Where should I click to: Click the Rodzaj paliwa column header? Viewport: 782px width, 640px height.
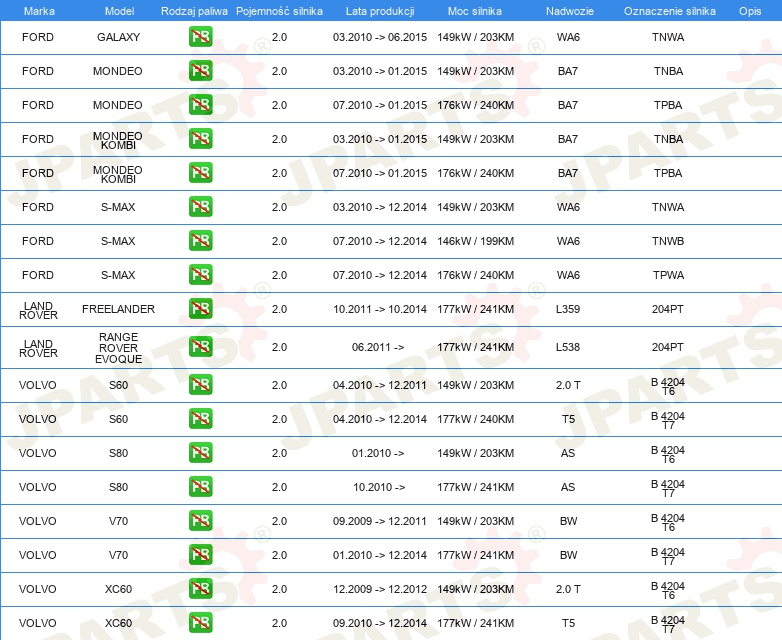(x=194, y=11)
